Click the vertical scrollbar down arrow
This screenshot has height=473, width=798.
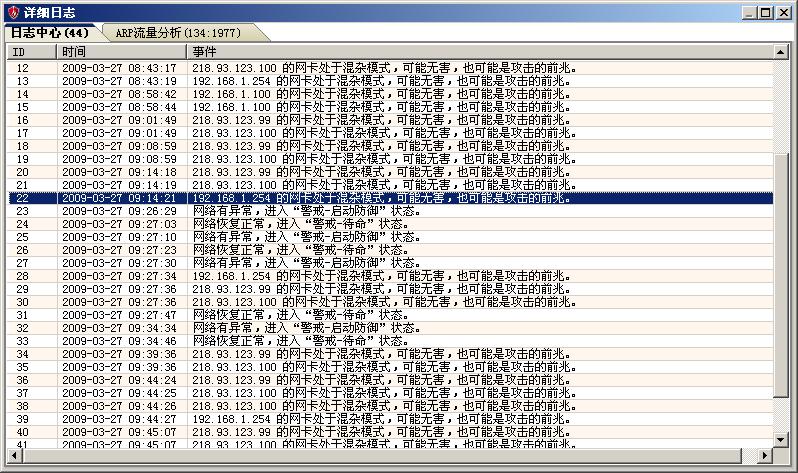(781, 439)
